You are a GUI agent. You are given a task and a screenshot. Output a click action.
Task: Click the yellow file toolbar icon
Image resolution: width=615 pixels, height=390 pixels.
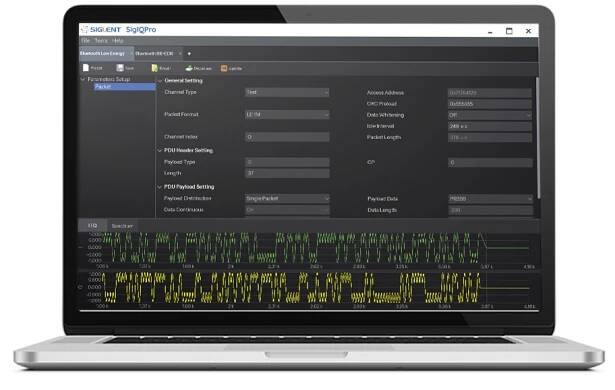(155, 68)
